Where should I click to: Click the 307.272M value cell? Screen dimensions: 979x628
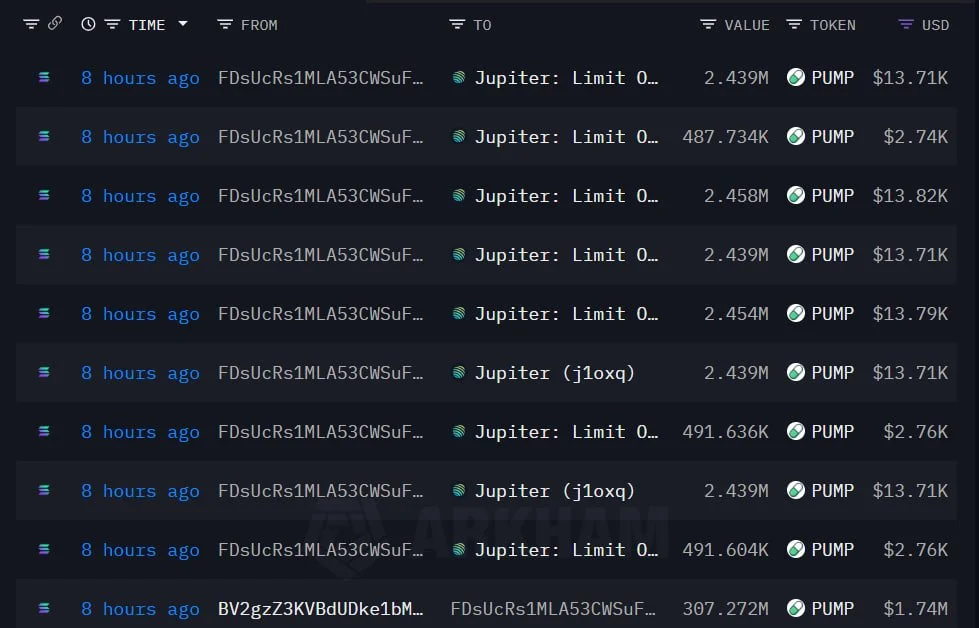tap(725, 608)
